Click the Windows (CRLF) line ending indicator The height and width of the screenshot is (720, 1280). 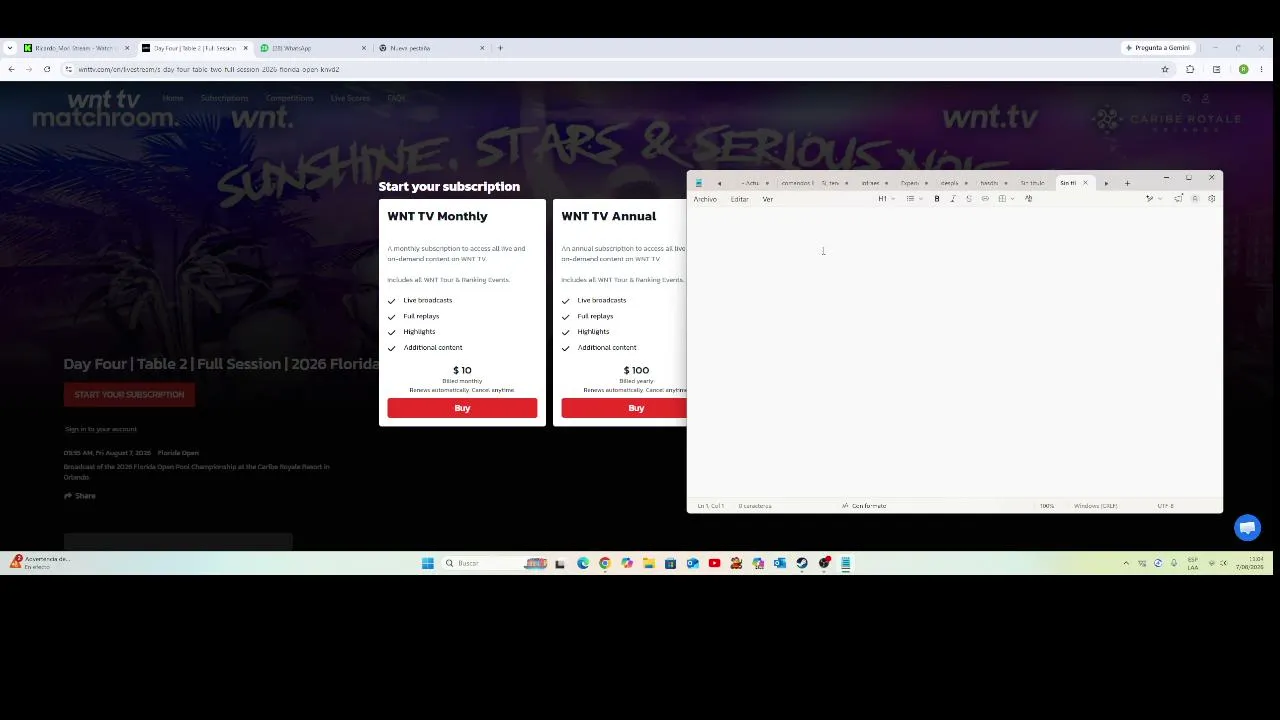(x=1095, y=506)
